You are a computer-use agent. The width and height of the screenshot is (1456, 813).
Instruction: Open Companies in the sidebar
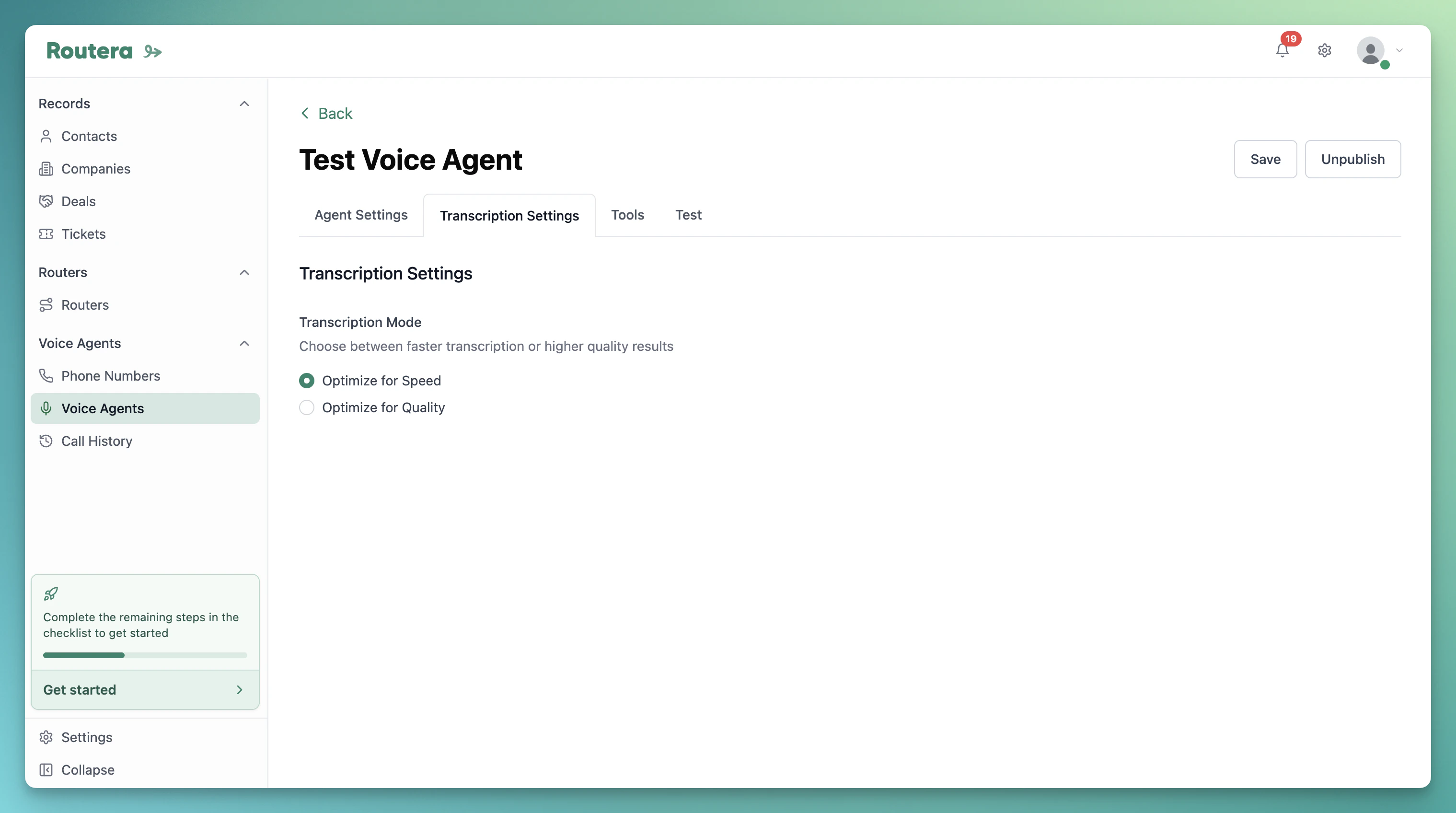[145, 169]
